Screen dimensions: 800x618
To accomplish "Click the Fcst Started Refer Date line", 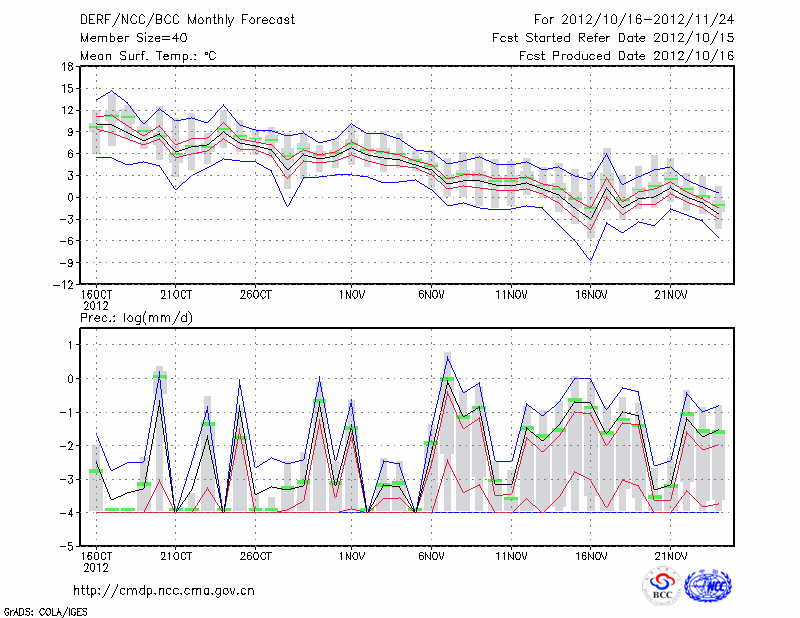I will tap(613, 38).
